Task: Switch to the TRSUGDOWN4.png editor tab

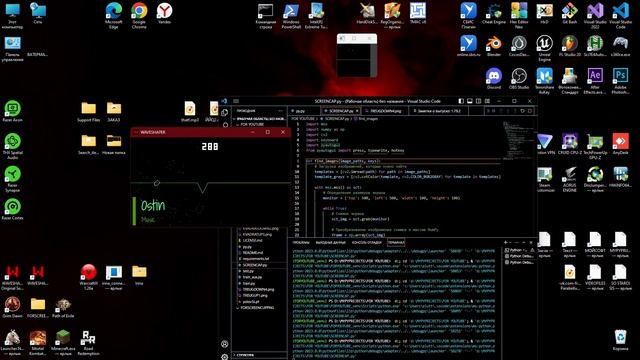Action: [384, 111]
